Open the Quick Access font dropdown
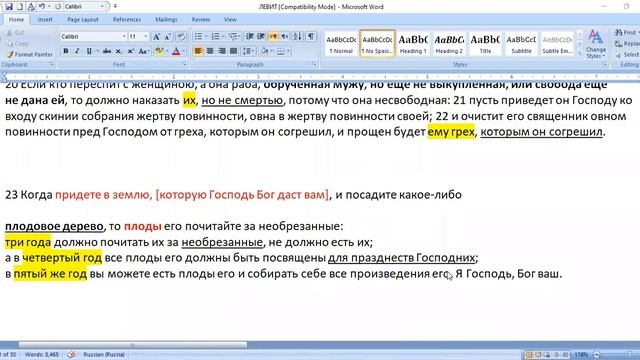 pyautogui.click(x=102, y=7)
